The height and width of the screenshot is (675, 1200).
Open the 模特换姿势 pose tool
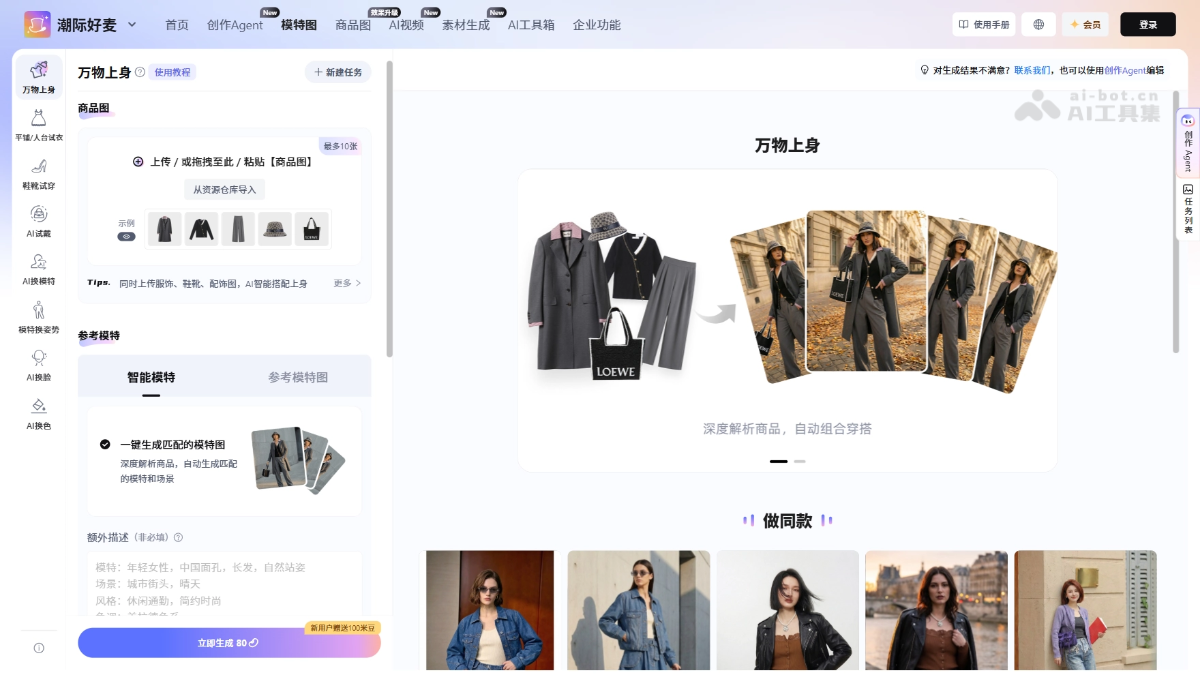38,317
